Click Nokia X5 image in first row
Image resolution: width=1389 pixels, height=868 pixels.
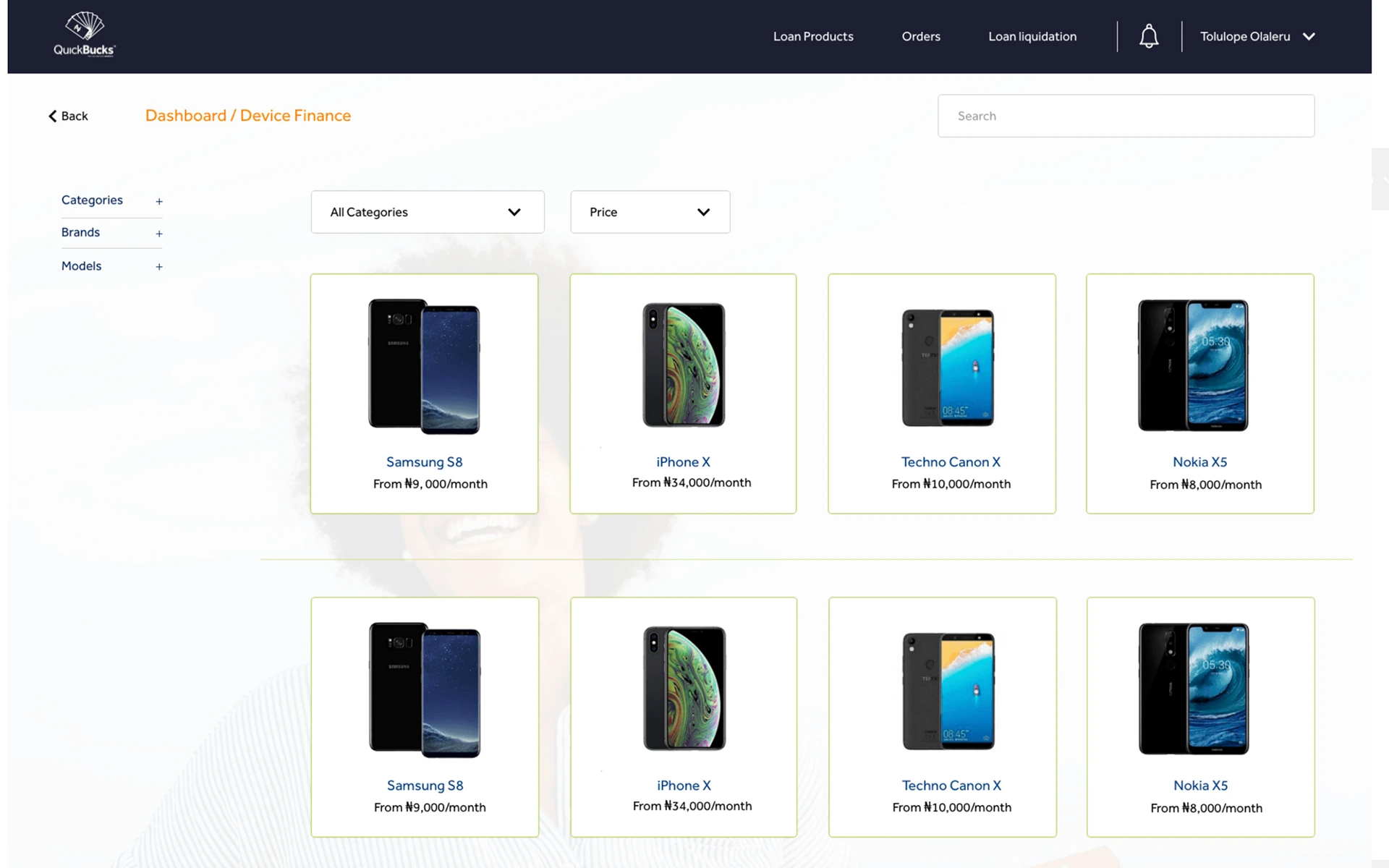tap(1193, 365)
